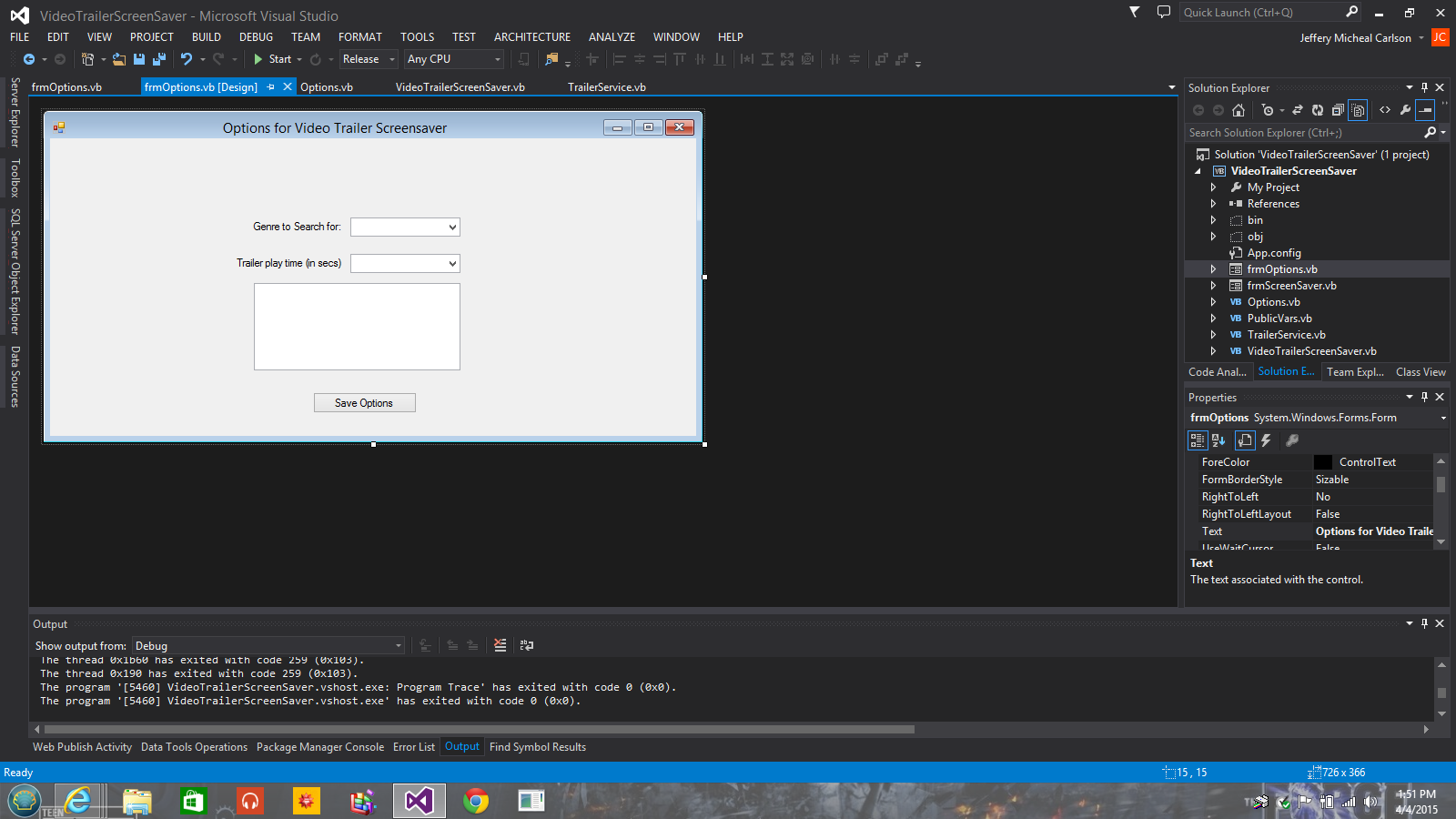1456x819 pixels.
Task: Click the Text property value field
Action: click(1373, 531)
